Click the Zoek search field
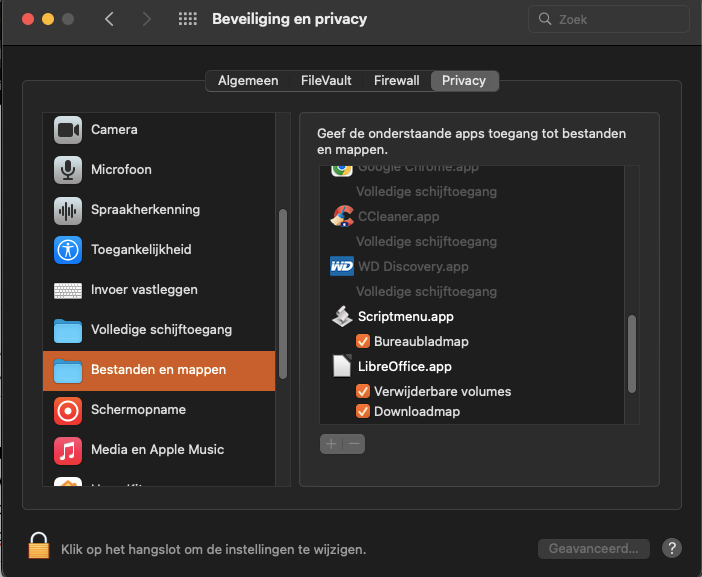 point(609,19)
